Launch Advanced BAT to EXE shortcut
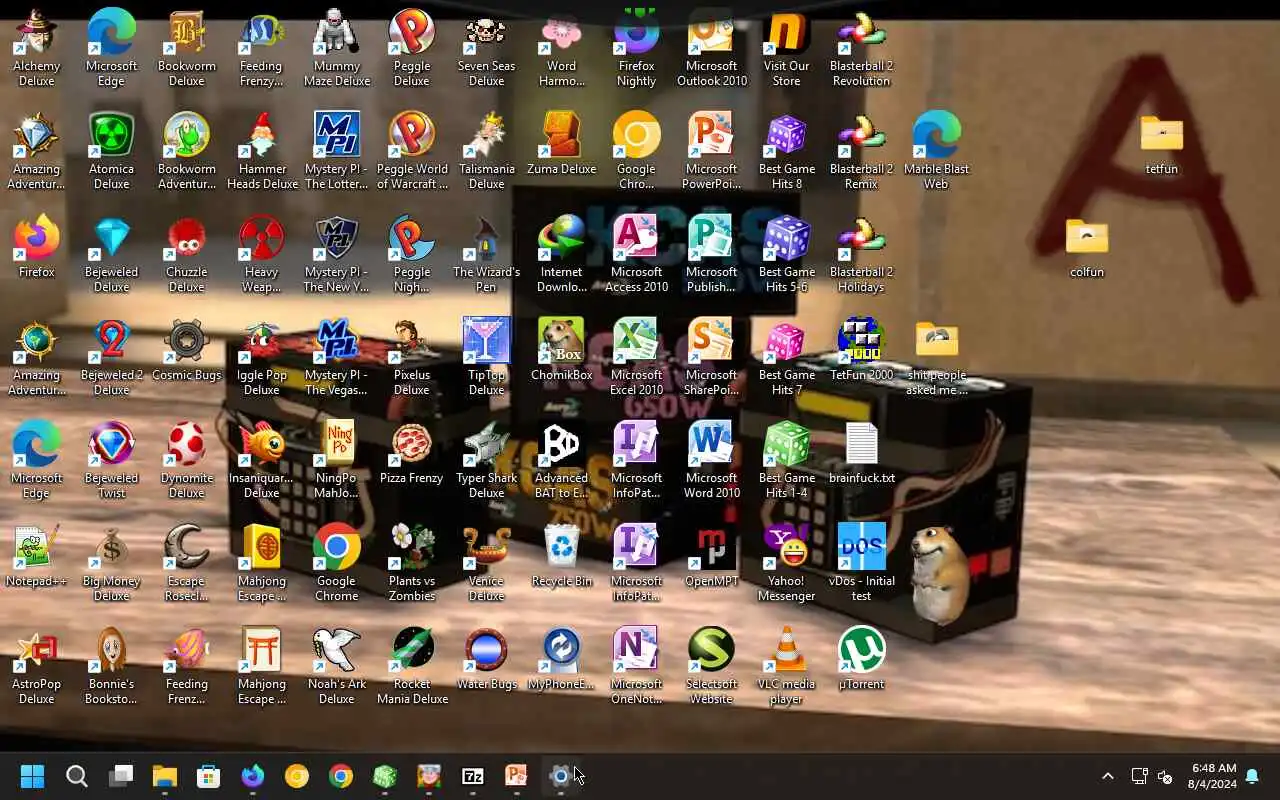 coord(562,460)
